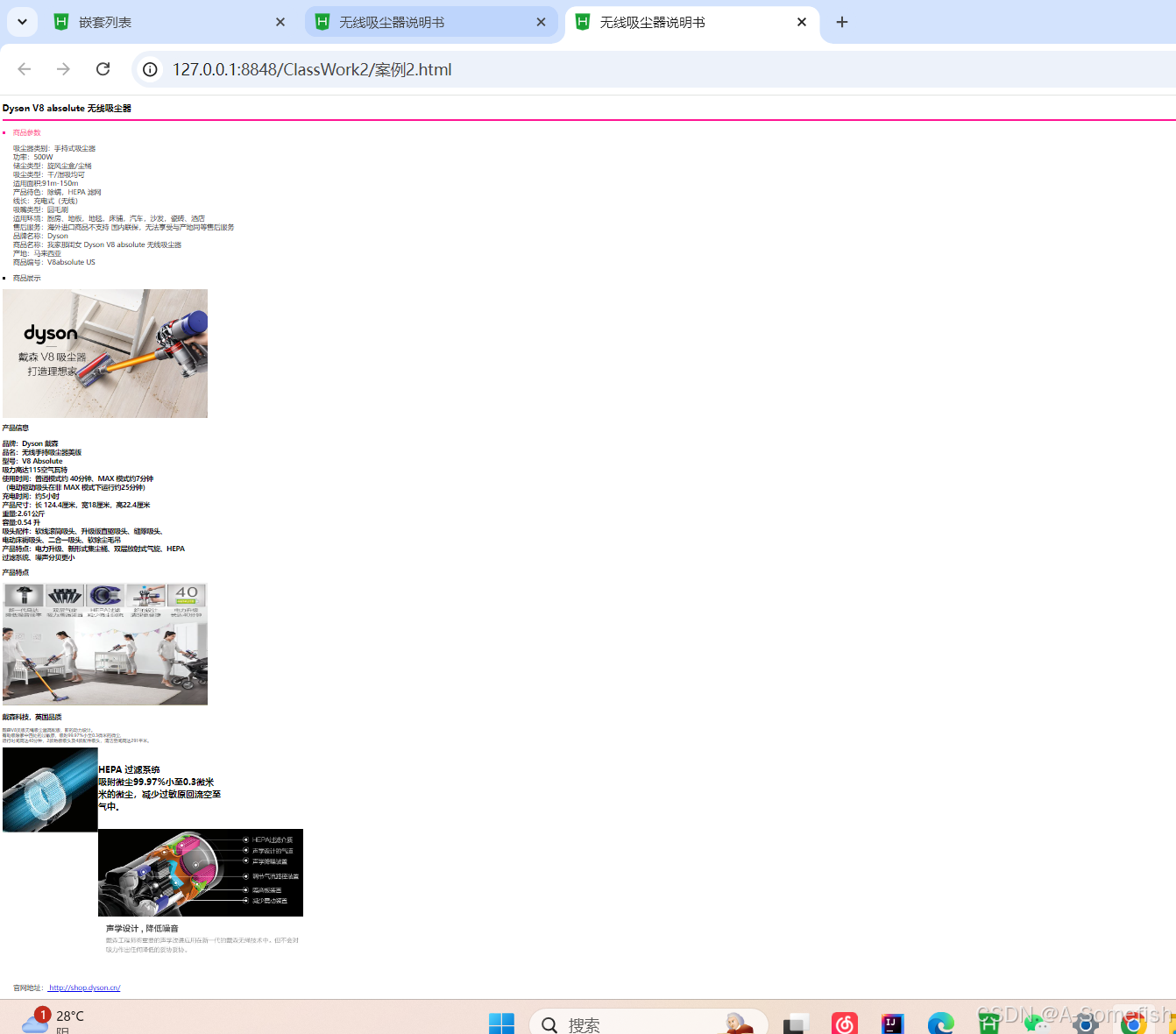Close the 嵌套列表 tab
The height and width of the screenshot is (1034, 1176).
(280, 22)
